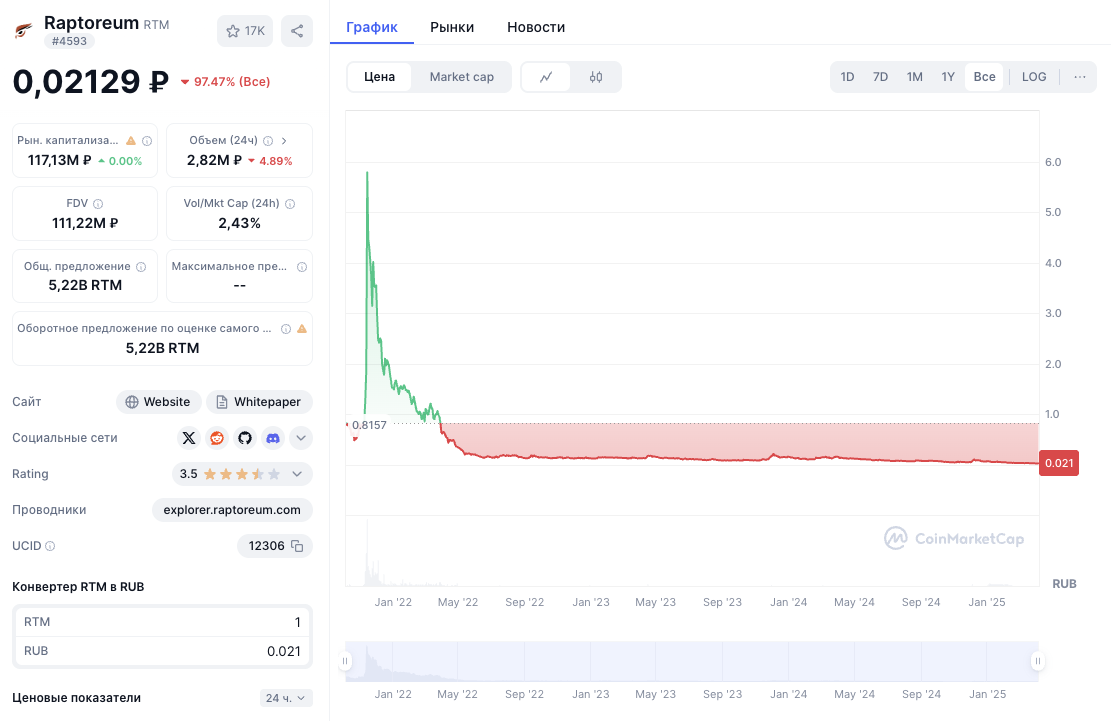
Task: Open GitHub social link
Action: click(x=244, y=438)
